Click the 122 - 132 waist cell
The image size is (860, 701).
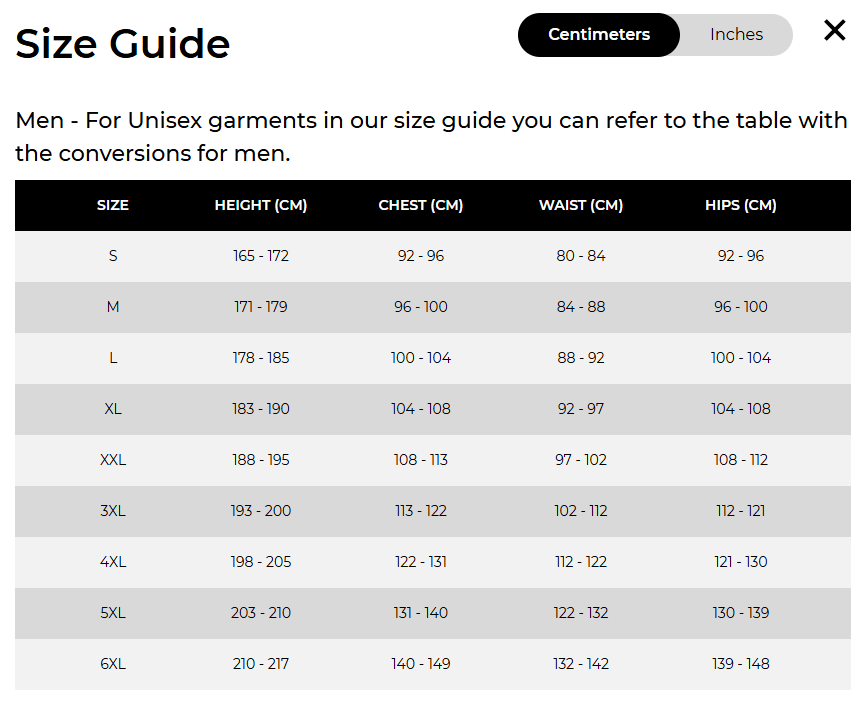click(x=581, y=613)
